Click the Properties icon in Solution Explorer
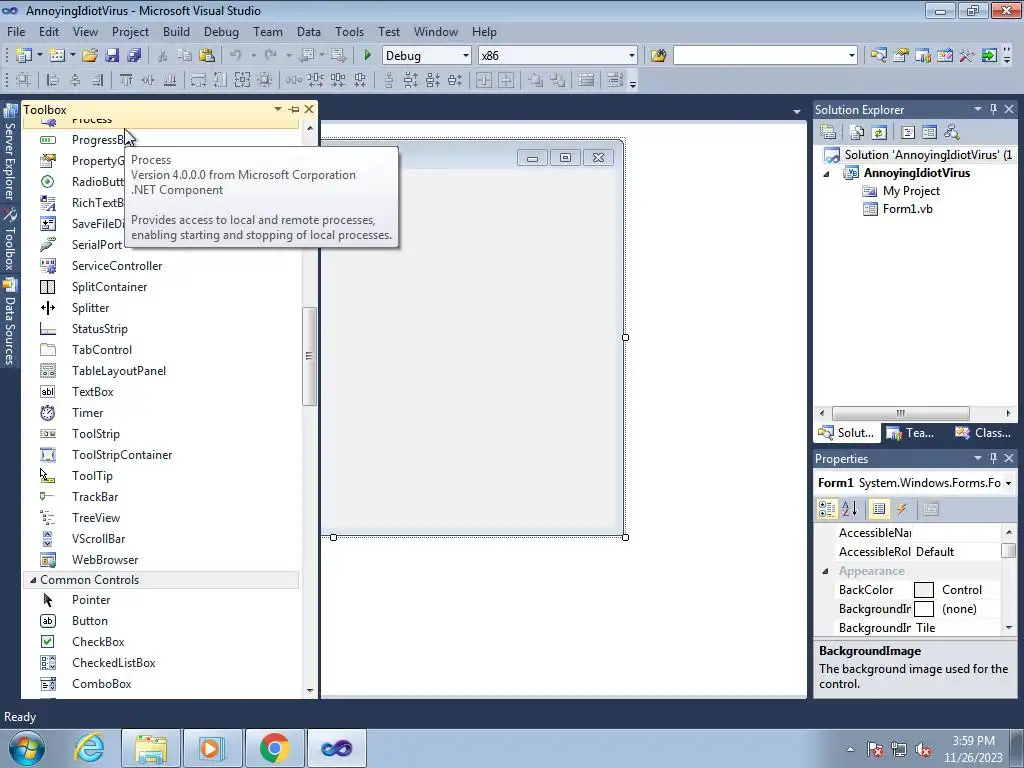 tap(828, 132)
